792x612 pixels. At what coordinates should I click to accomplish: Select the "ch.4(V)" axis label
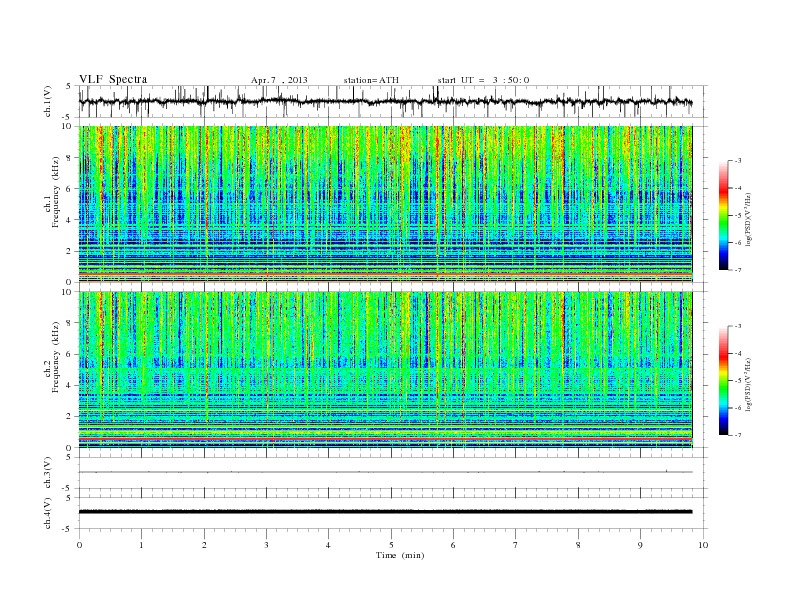tap(47, 513)
